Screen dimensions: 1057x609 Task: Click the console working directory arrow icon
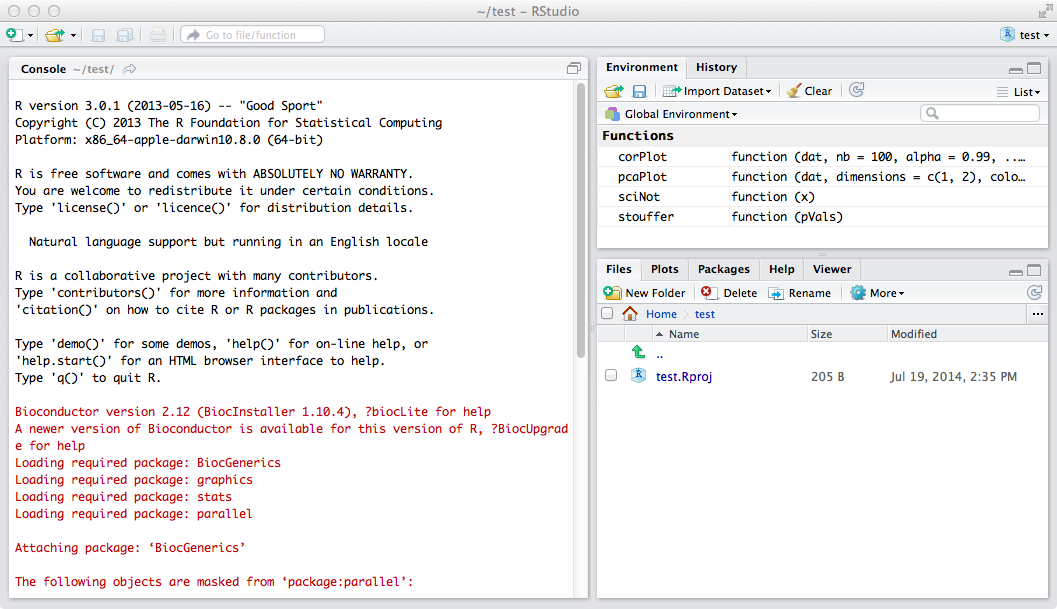(129, 69)
